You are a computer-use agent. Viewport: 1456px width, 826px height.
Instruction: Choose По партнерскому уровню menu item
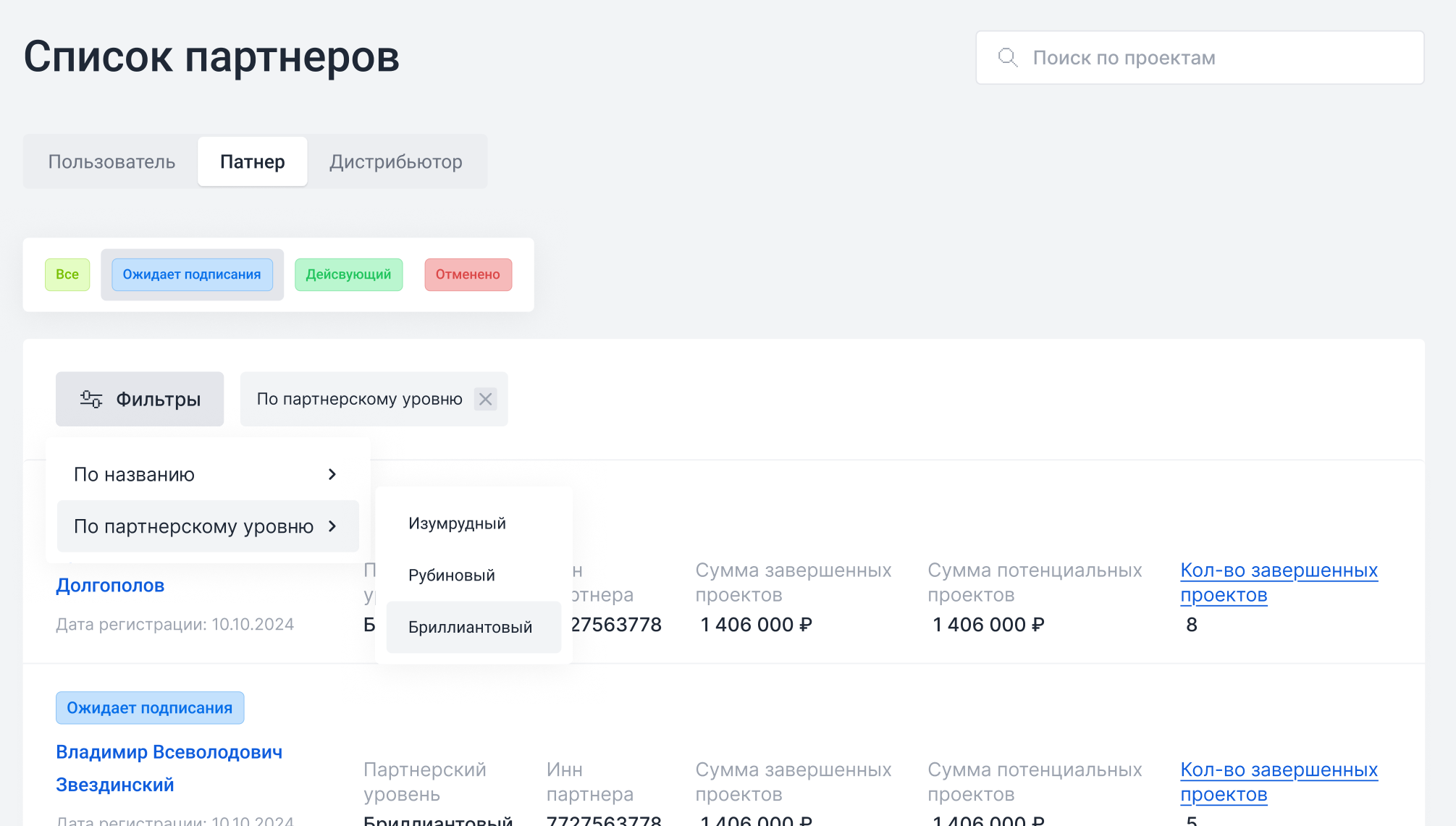coord(208,526)
